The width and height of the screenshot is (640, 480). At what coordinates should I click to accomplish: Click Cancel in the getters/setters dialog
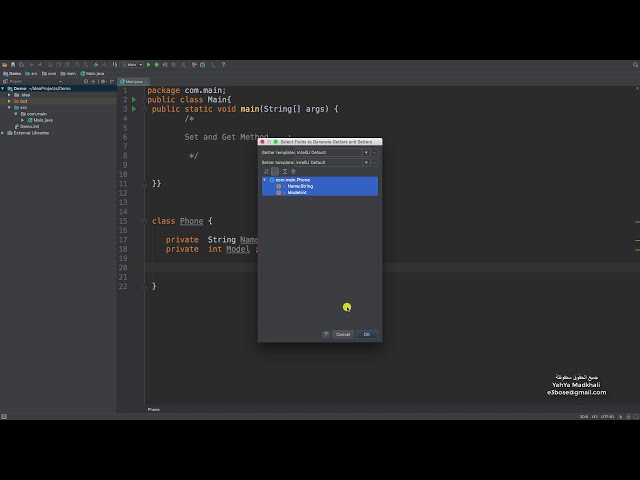343,334
